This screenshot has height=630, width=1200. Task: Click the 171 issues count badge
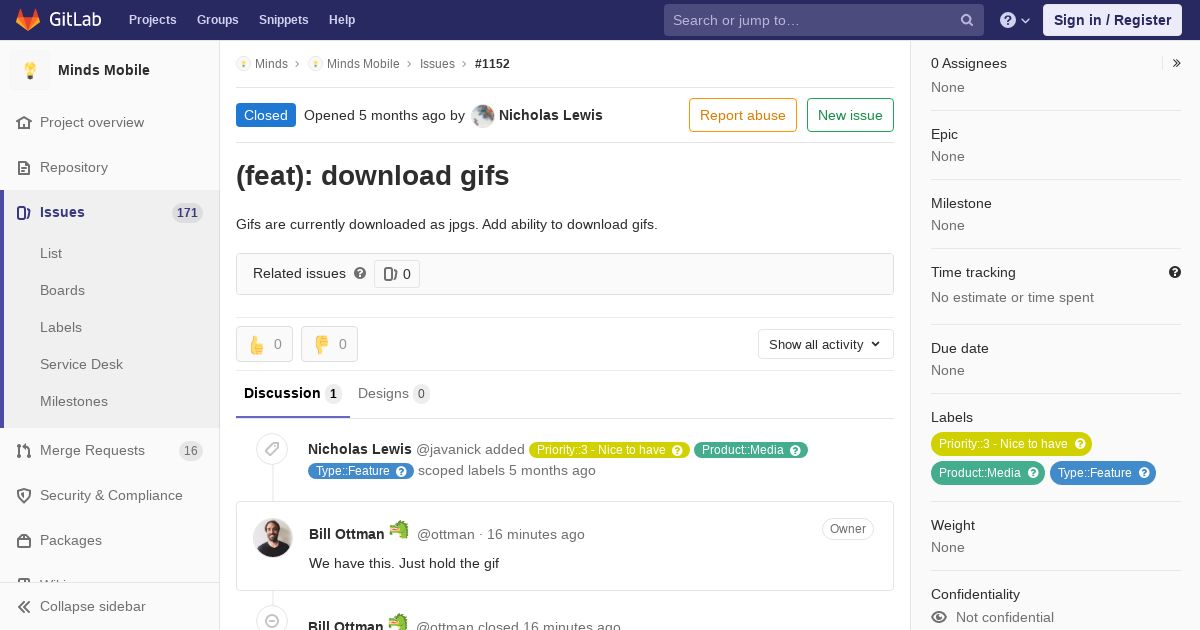(x=187, y=212)
